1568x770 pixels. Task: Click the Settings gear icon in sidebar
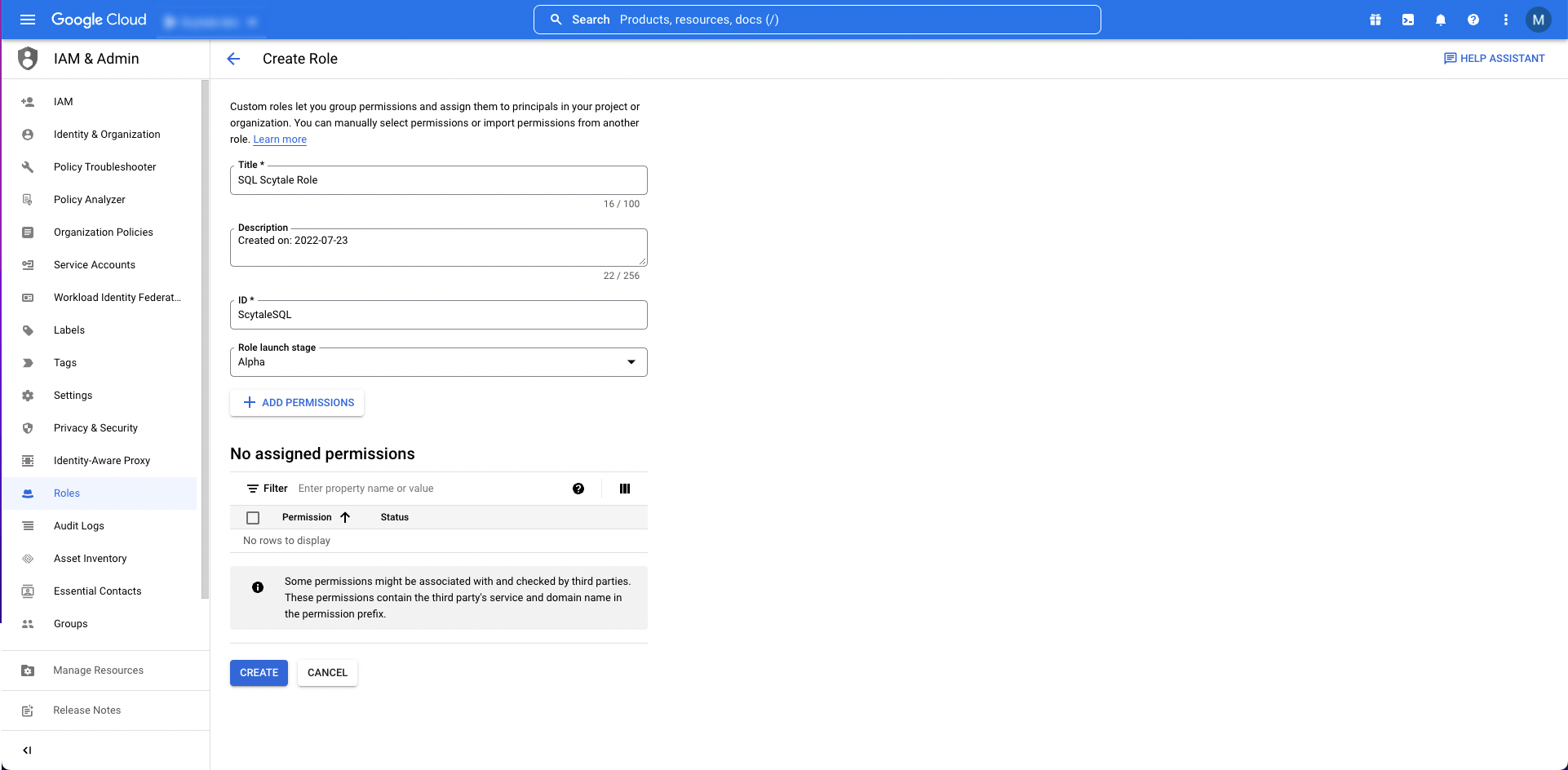coord(28,396)
